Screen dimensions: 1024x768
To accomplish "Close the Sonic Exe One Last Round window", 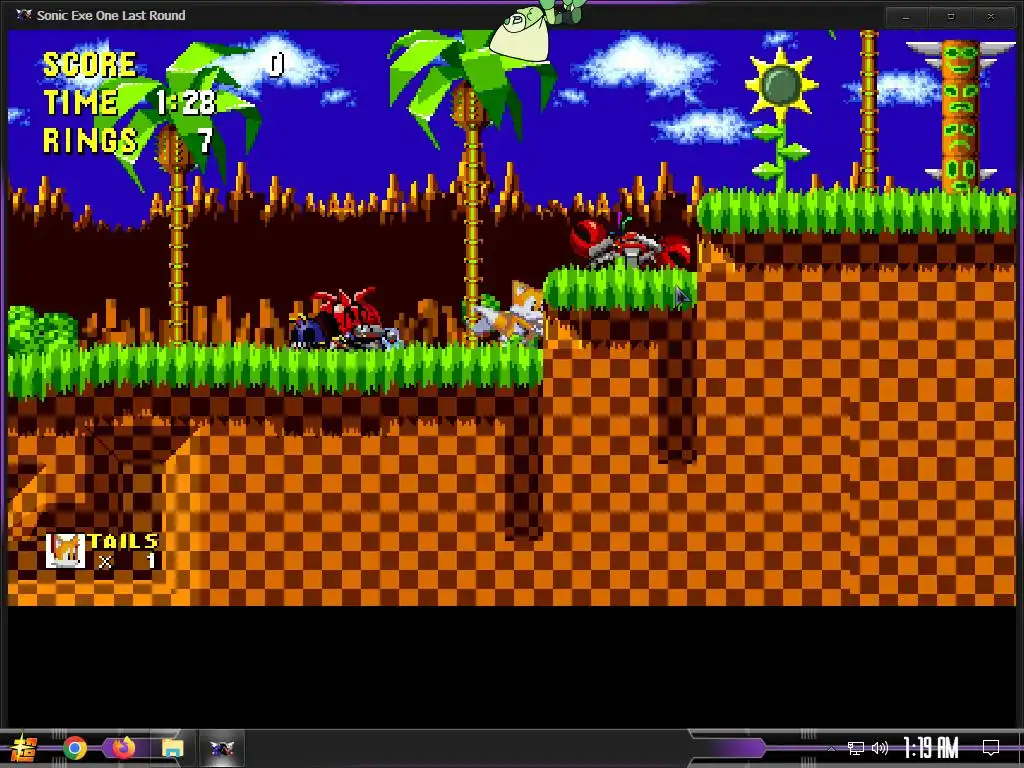I will 991,16.
